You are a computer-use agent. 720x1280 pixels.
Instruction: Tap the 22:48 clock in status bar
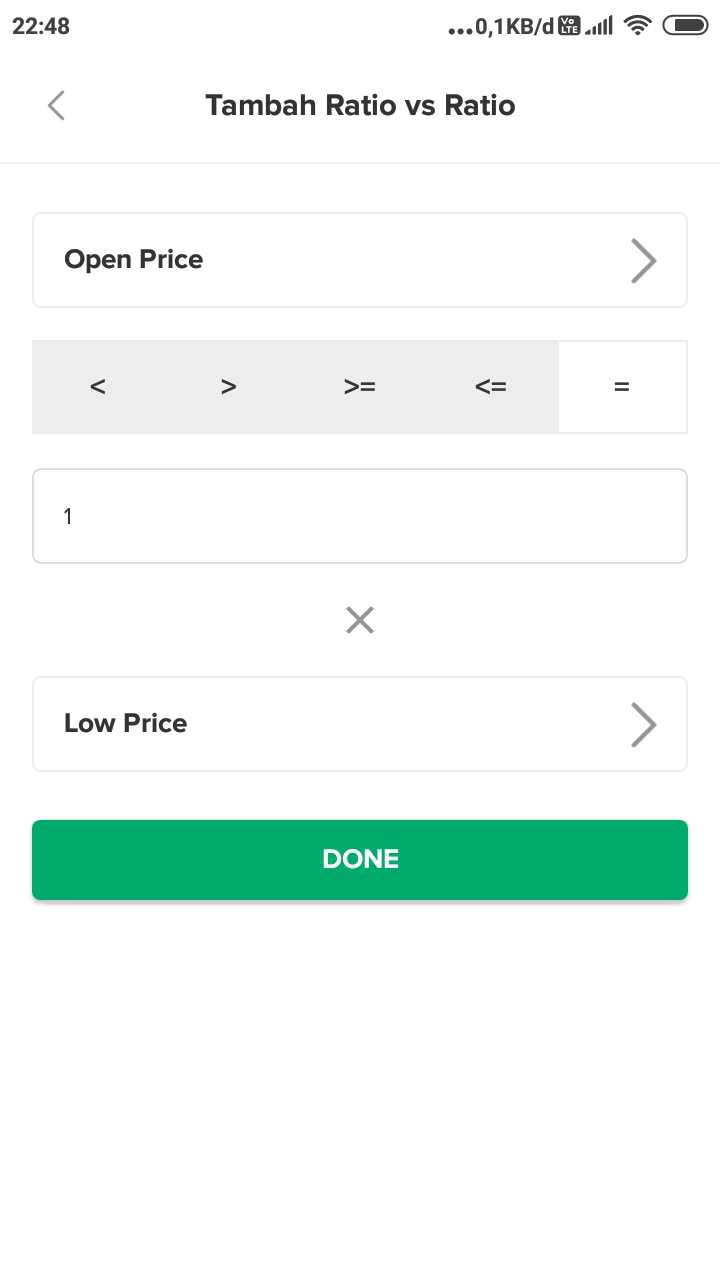pos(41,27)
